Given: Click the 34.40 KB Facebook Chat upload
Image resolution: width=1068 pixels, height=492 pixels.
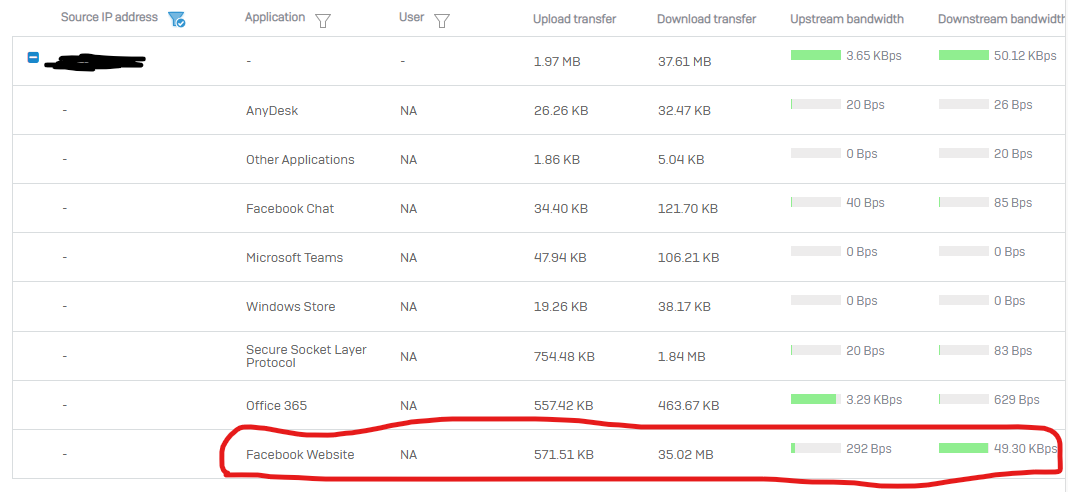Looking at the screenshot, I should [x=561, y=209].
